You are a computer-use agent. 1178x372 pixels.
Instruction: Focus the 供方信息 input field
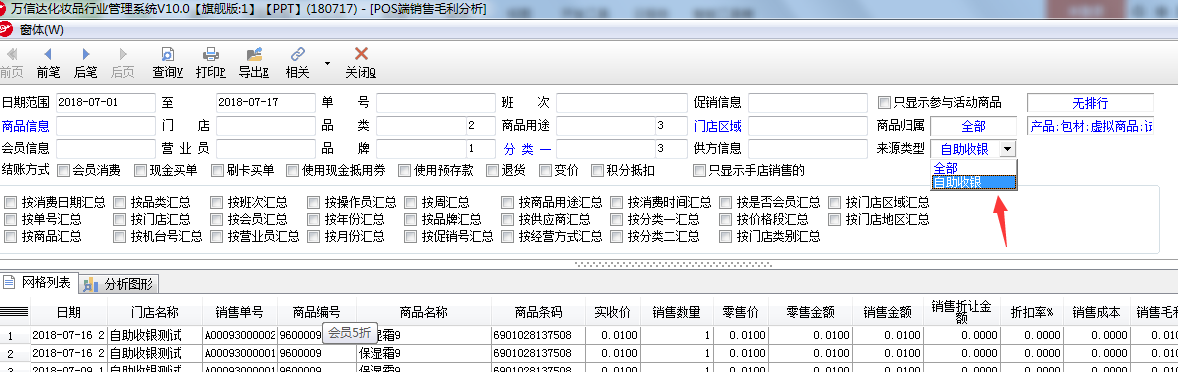(808, 149)
